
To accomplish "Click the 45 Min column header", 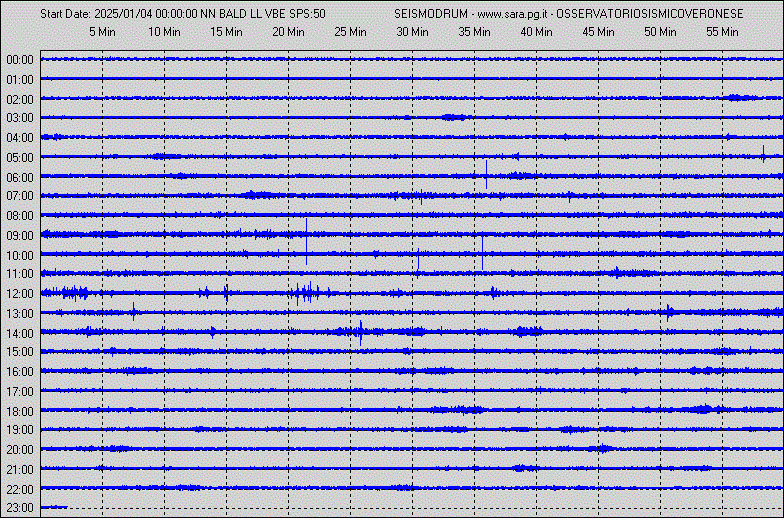I will click(598, 32).
